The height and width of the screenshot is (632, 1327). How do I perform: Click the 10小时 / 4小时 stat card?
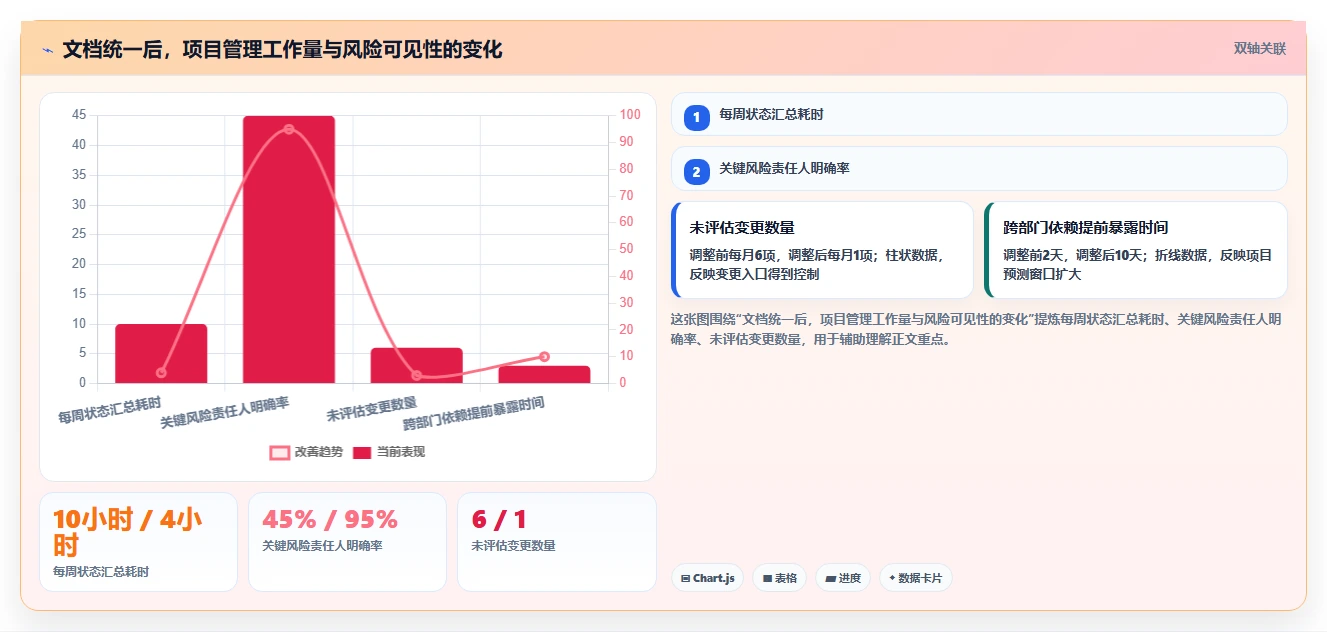tap(138, 542)
